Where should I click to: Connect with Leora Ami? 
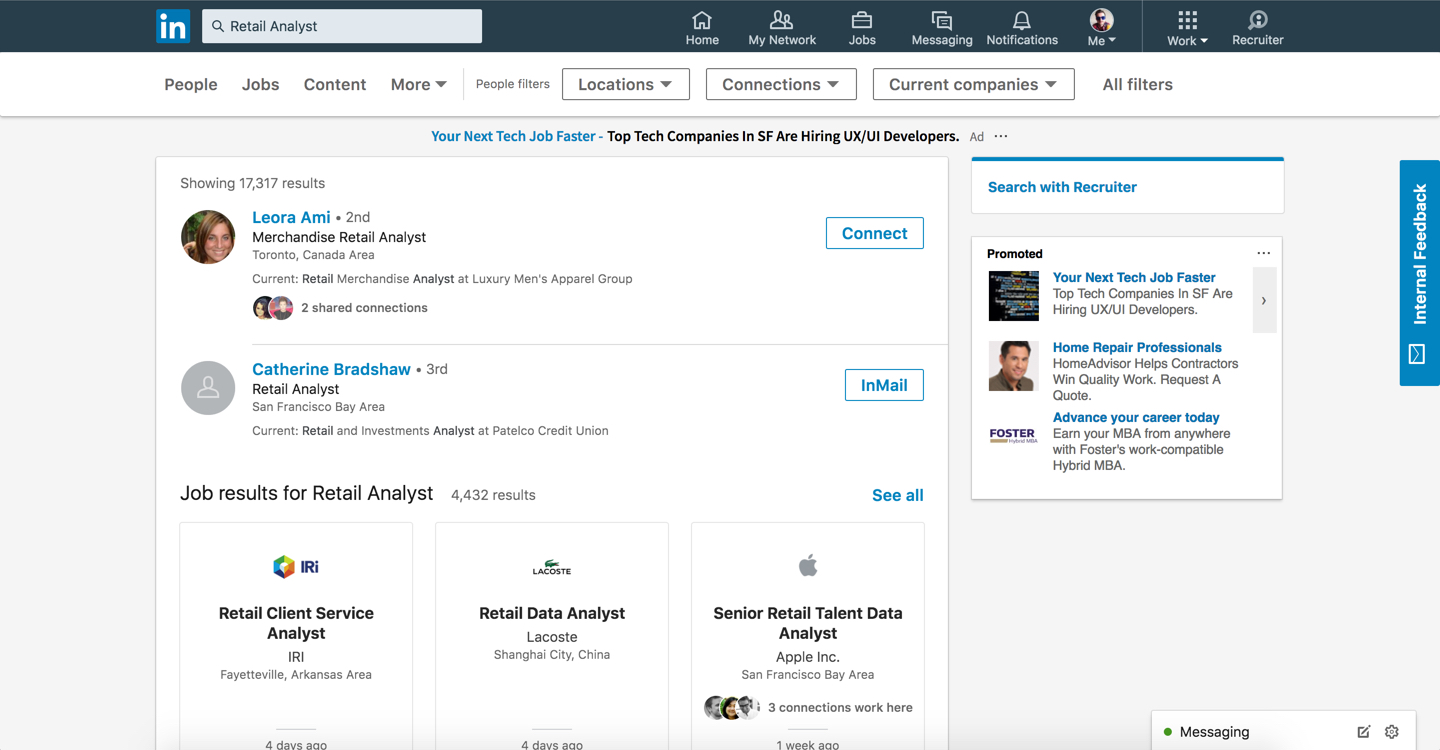click(x=874, y=233)
